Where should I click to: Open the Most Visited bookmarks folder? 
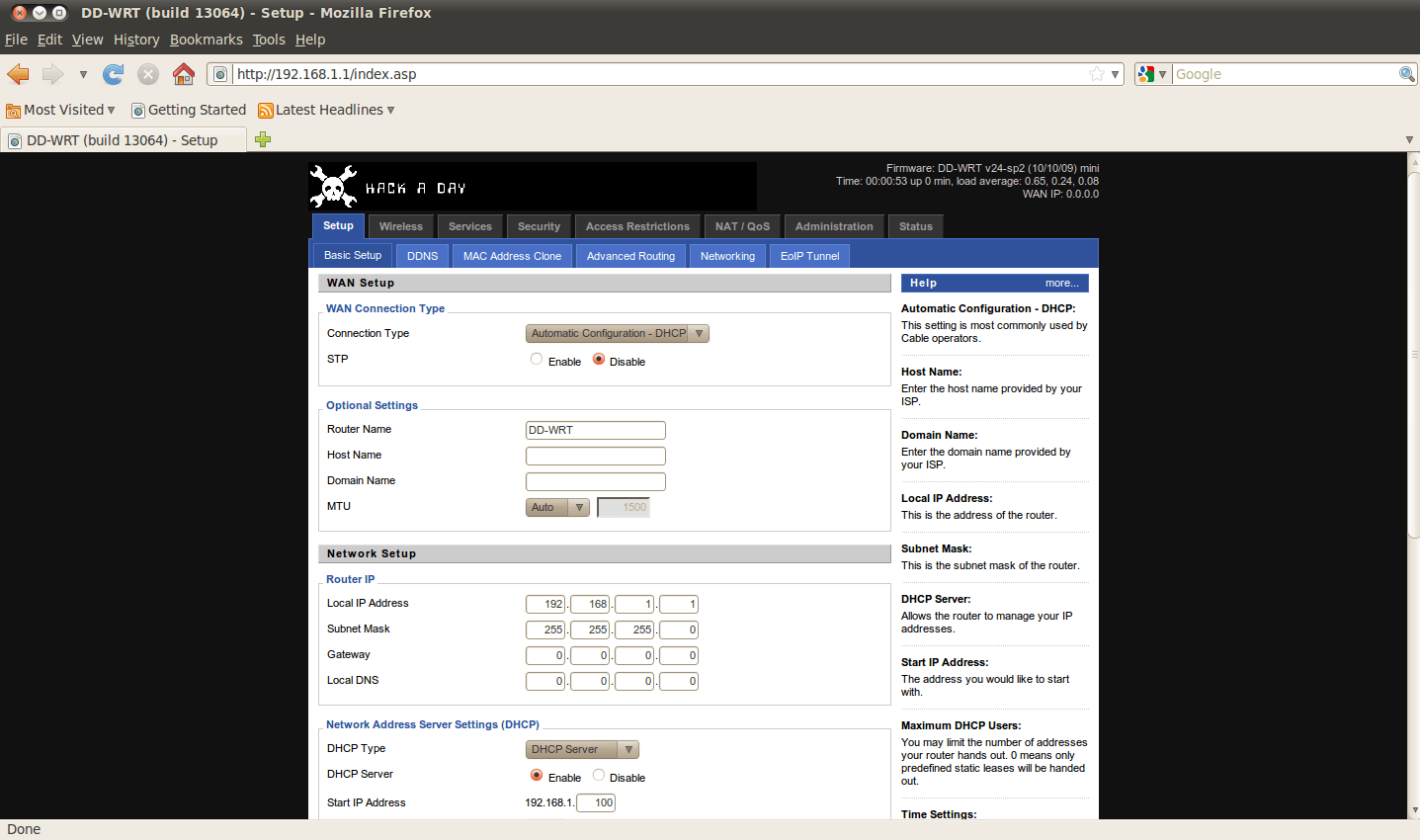coord(60,110)
